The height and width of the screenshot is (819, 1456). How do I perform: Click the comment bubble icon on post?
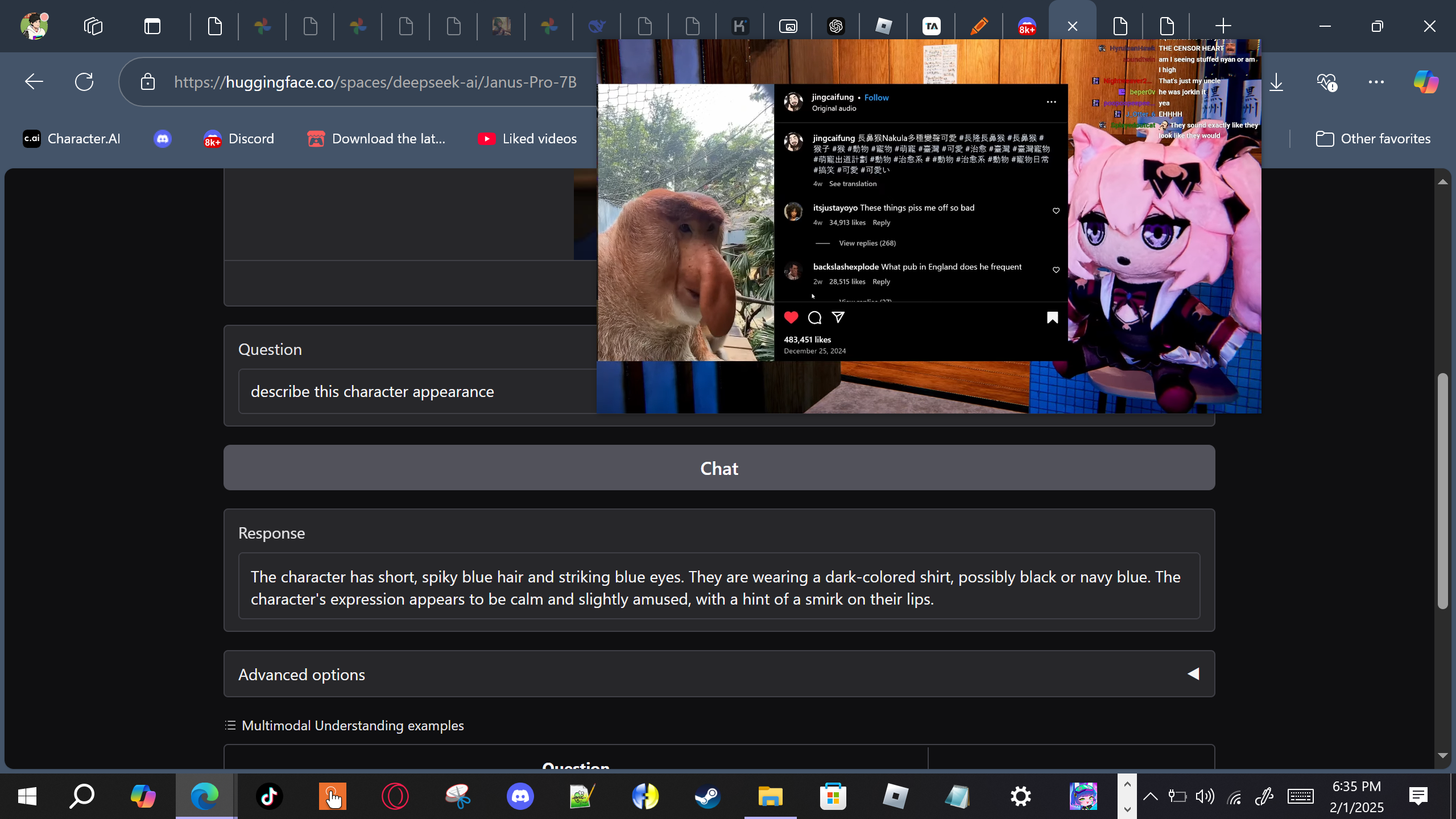814,317
